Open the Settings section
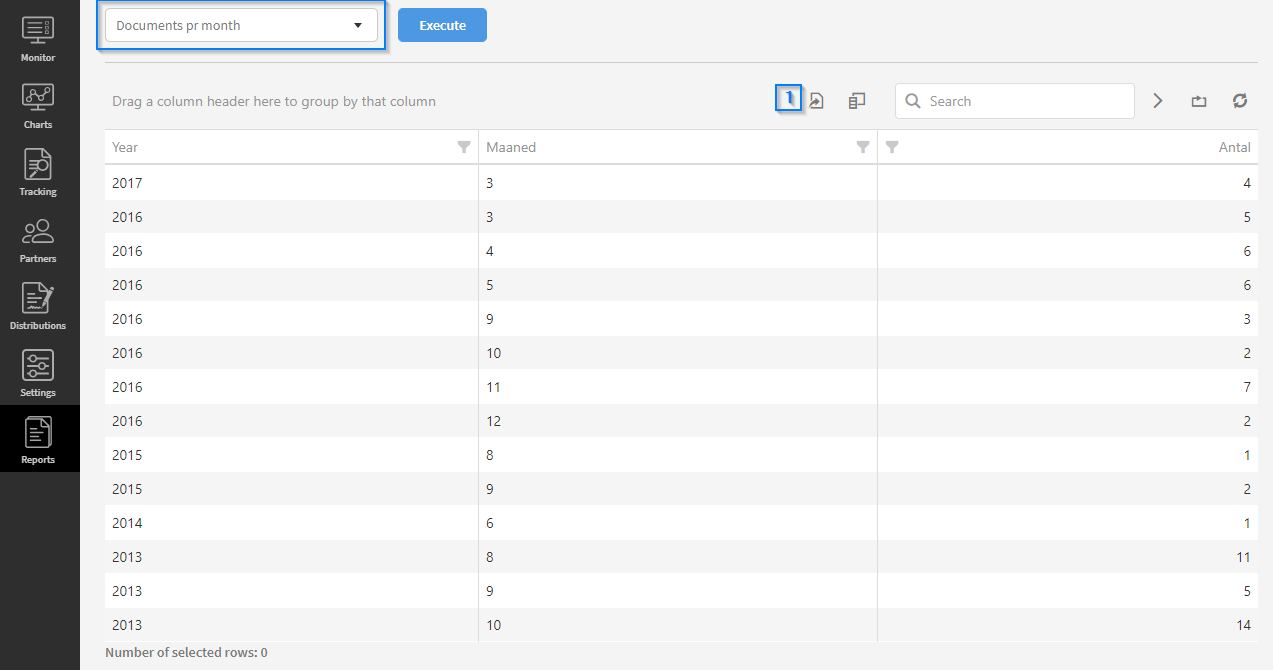 pos(38,373)
